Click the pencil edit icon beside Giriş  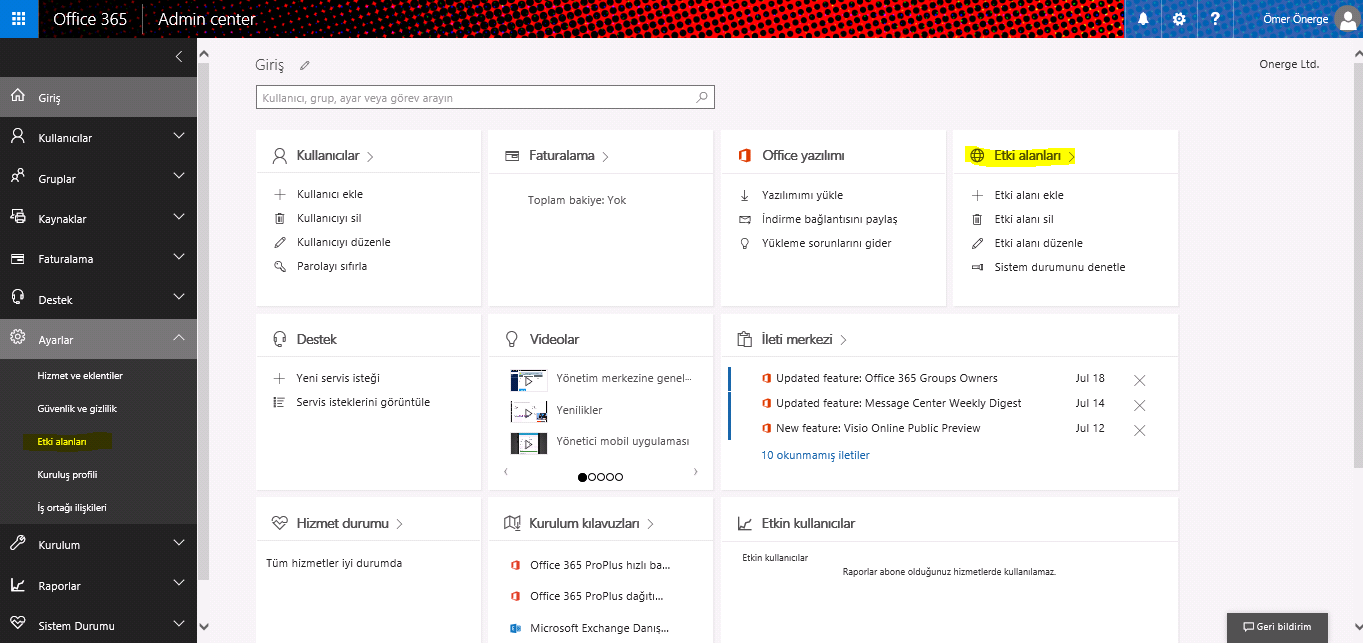(x=305, y=65)
